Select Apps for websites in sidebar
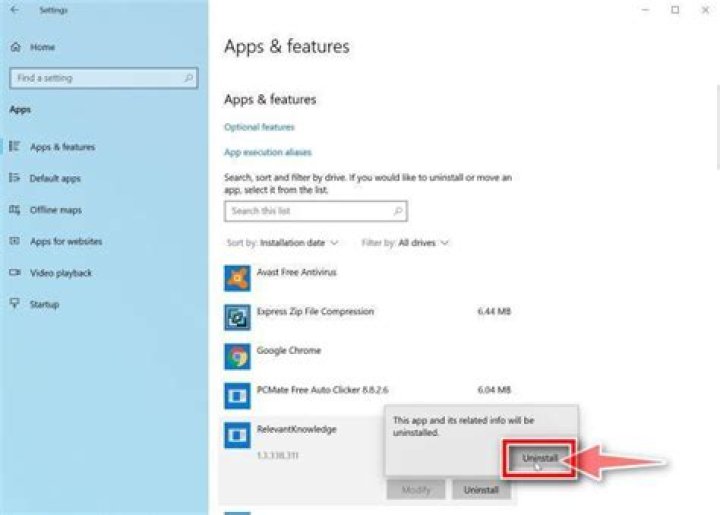720x515 pixels. [66, 241]
